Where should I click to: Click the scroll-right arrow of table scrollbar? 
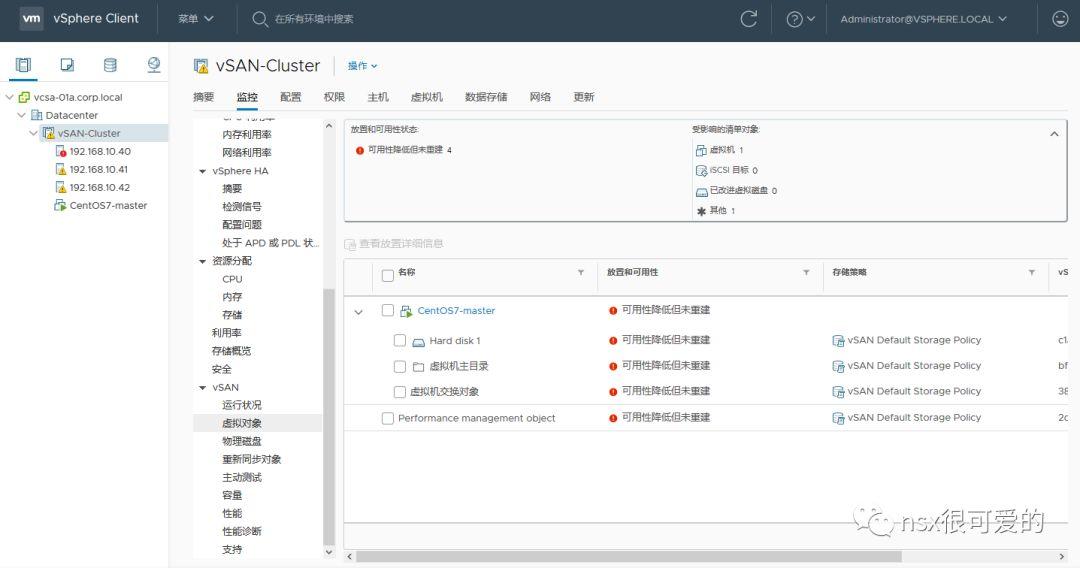click(1061, 556)
